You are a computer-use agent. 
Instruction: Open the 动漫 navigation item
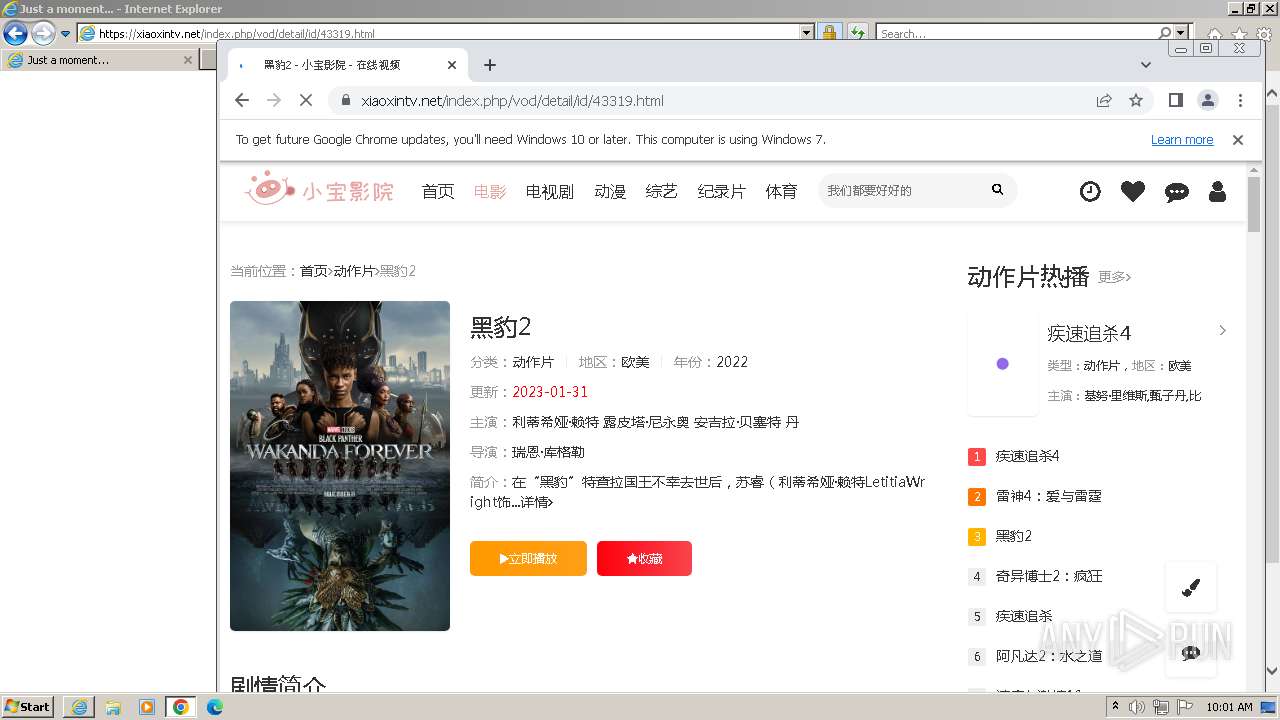point(610,191)
